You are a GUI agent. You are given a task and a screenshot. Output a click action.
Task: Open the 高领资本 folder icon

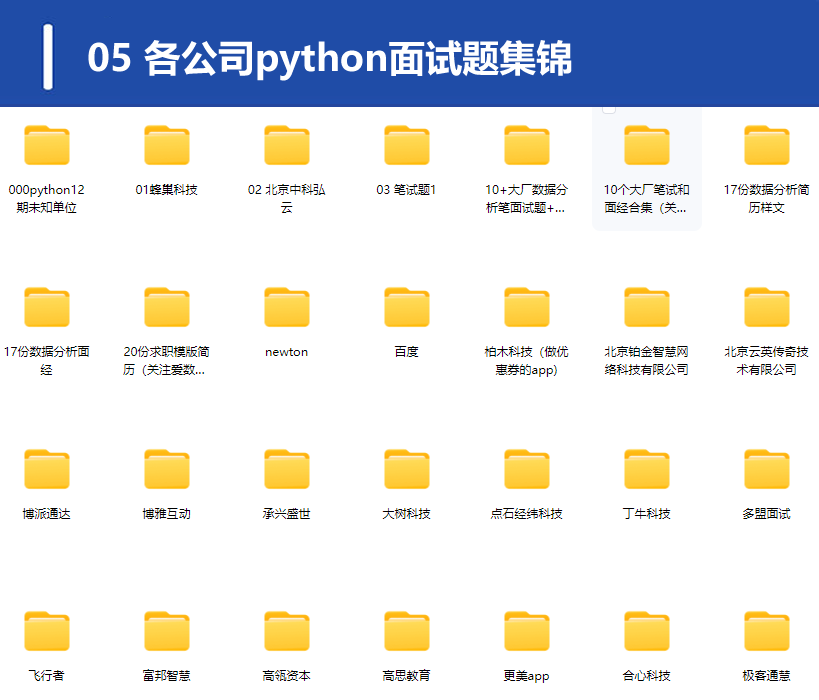[287, 631]
